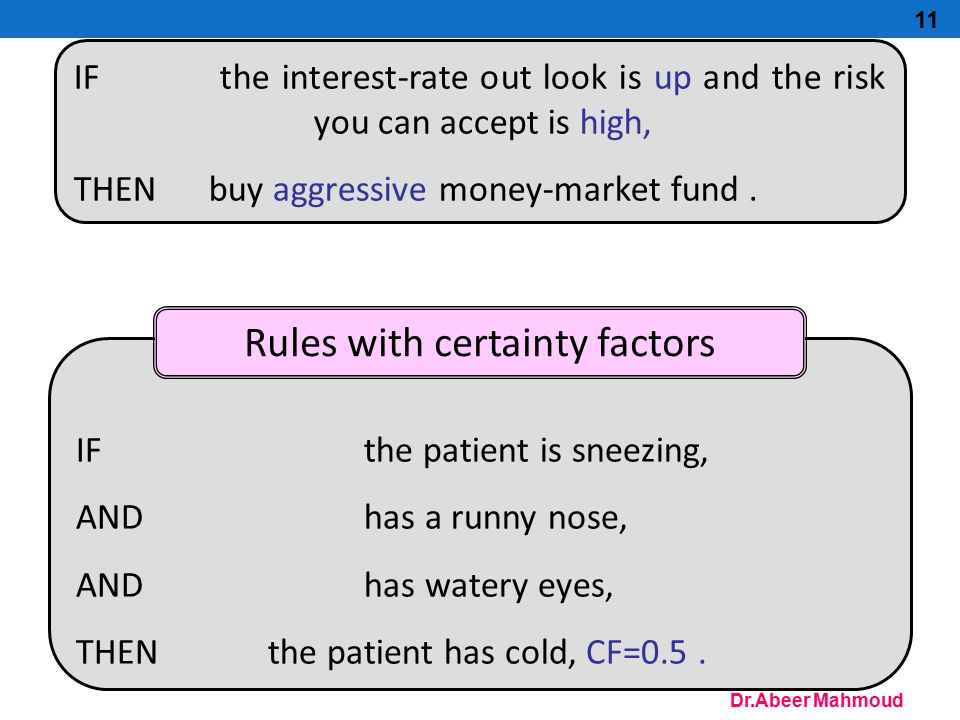Click the blue word 'high,'
The width and height of the screenshot is (960, 720).
(x=615, y=123)
